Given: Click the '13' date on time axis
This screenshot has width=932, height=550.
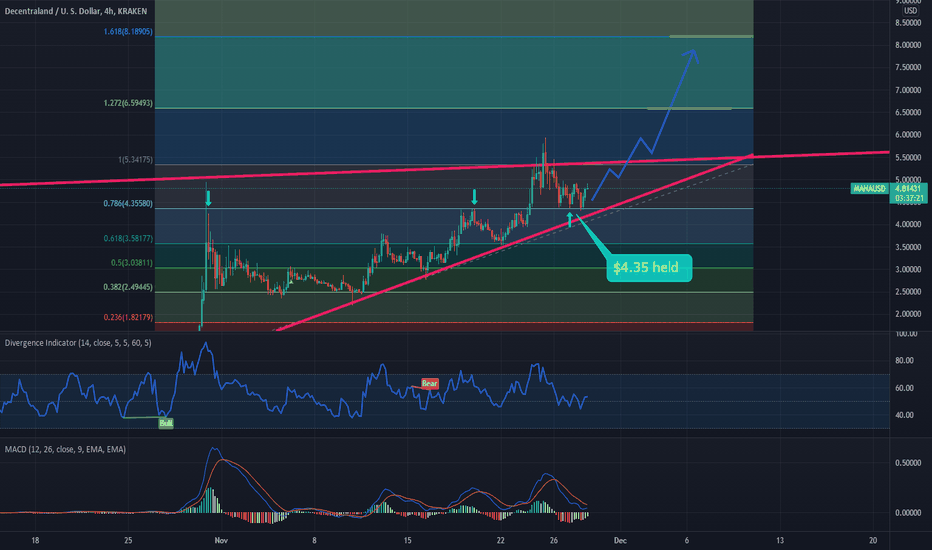Looking at the screenshot, I should (780, 540).
